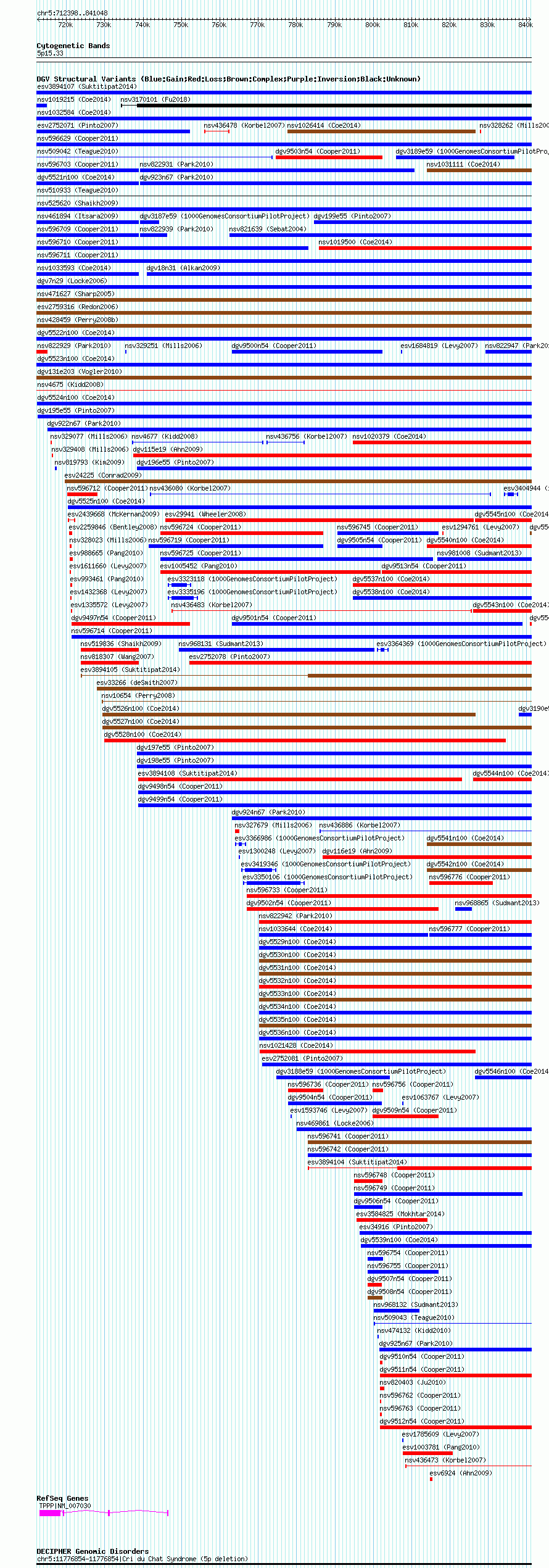Click label nsv428459 (Perry2008b)
Screen dimensions: 549x1568
pos(78,320)
